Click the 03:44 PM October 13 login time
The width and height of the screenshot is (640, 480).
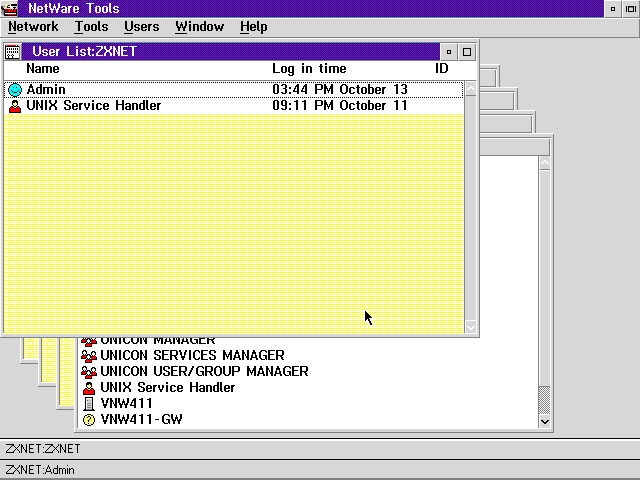(340, 90)
